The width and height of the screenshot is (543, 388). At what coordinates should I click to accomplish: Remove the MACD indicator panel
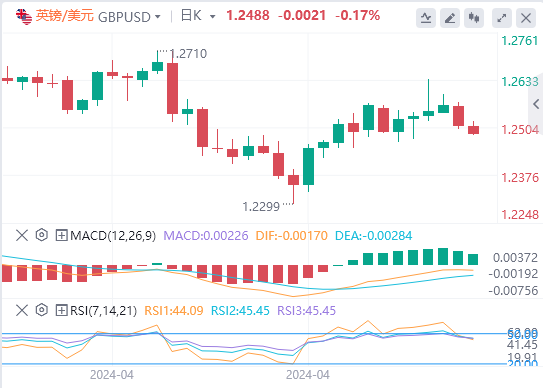point(22,236)
